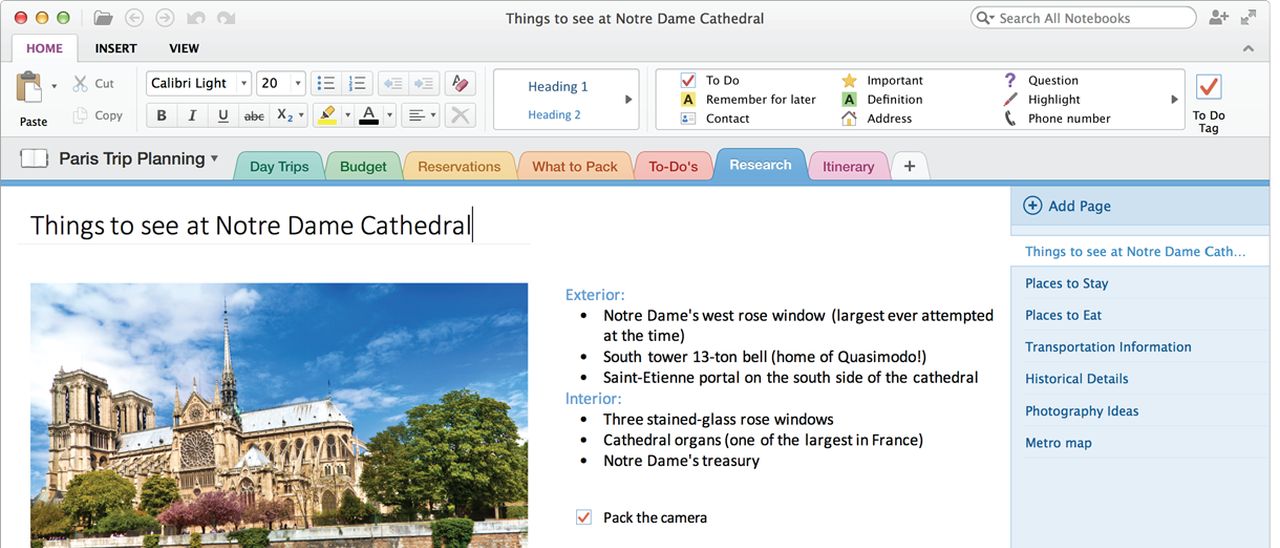Apply the Address tag
Viewport: 1280px width, 548px height.
877,118
